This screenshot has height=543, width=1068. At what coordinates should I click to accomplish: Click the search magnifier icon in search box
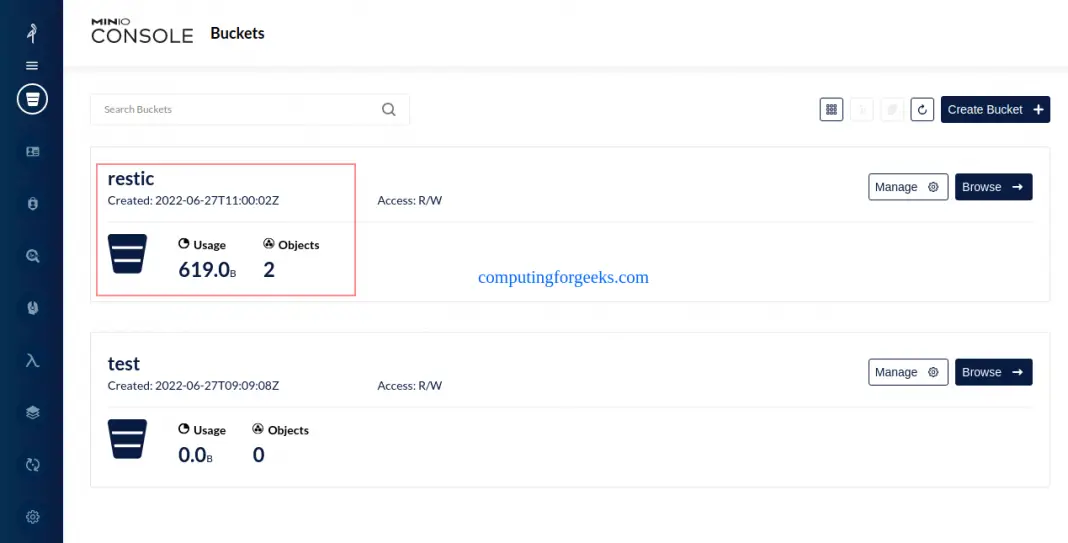[x=389, y=109]
